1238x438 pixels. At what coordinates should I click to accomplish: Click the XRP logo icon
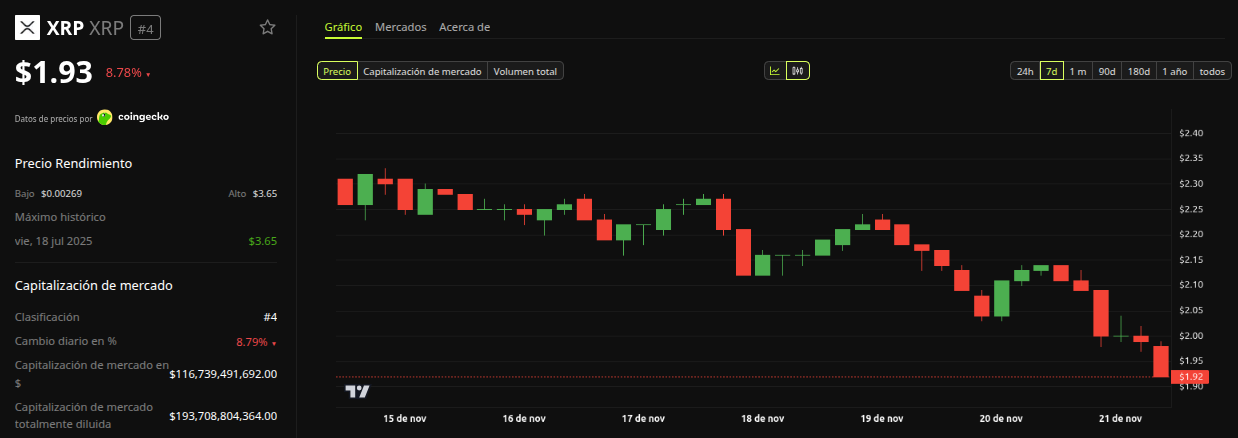click(27, 28)
